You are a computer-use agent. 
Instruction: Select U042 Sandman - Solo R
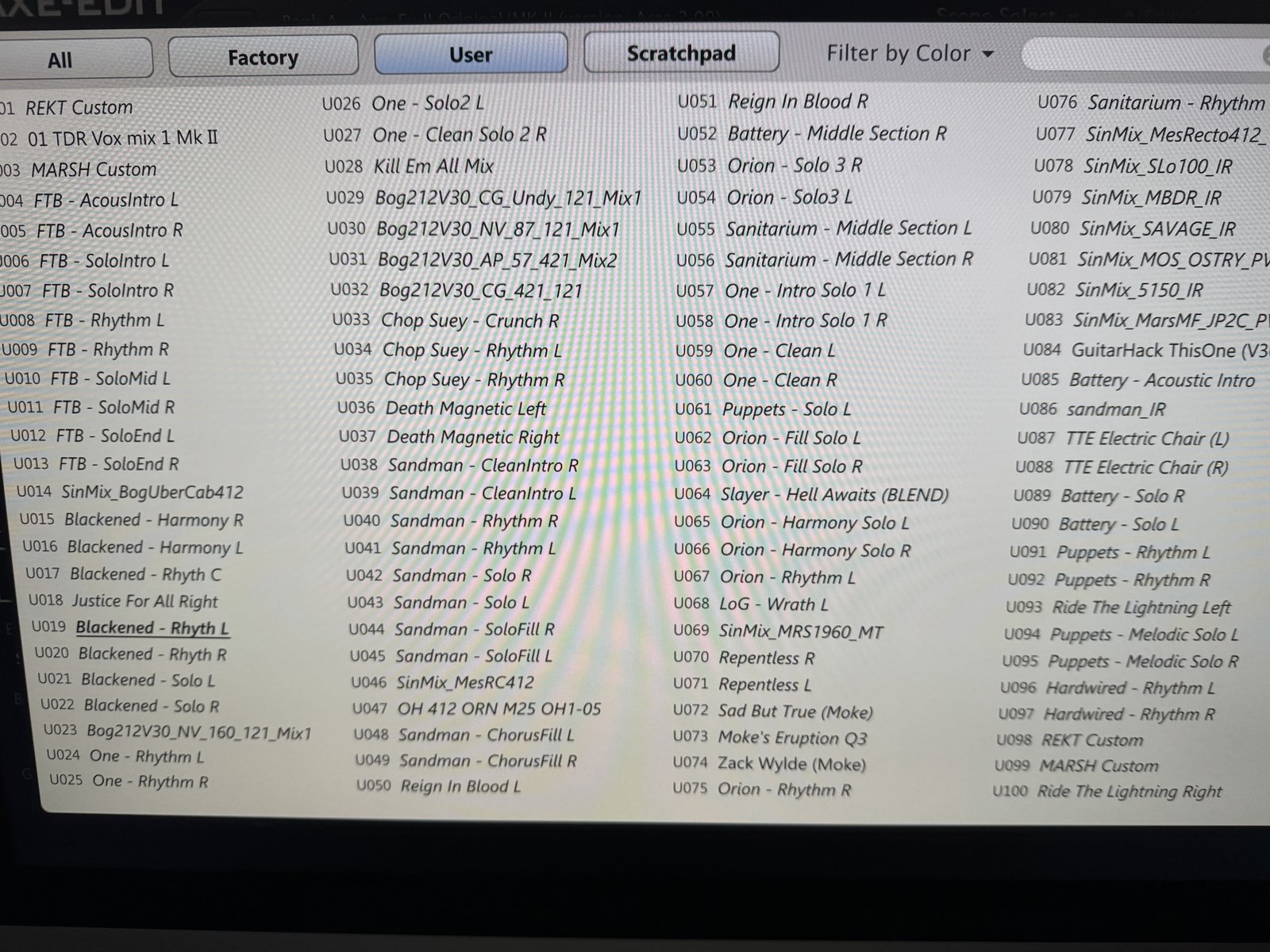pyautogui.click(x=439, y=575)
